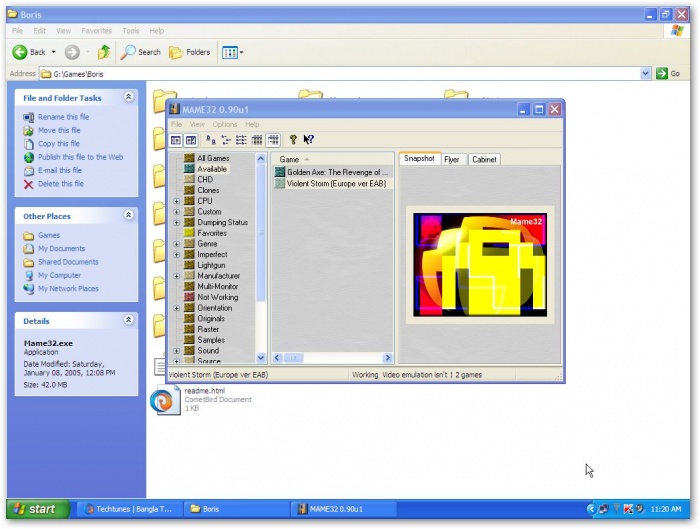
Task: Open the MAME32 File menu
Action: point(176,124)
